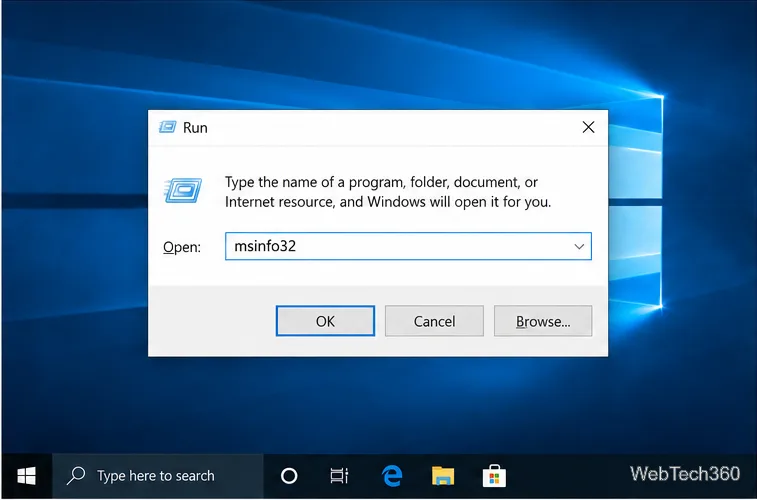
Task: Launch Microsoft Edge from the taskbar
Action: click(392, 476)
